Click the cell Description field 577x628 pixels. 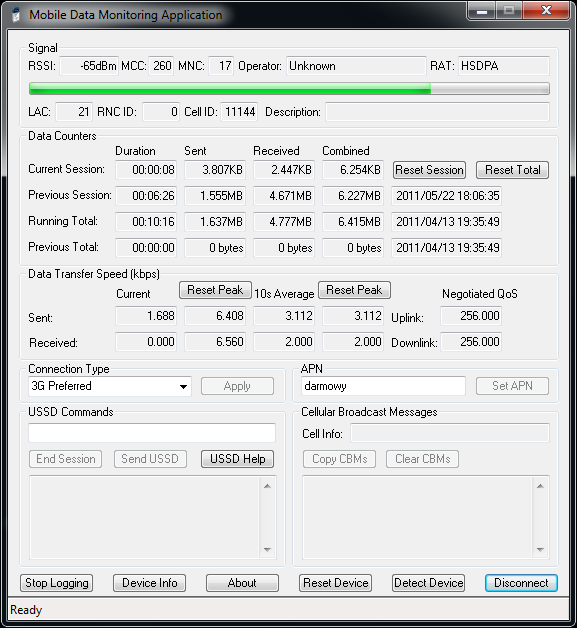pyautogui.click(x=437, y=112)
